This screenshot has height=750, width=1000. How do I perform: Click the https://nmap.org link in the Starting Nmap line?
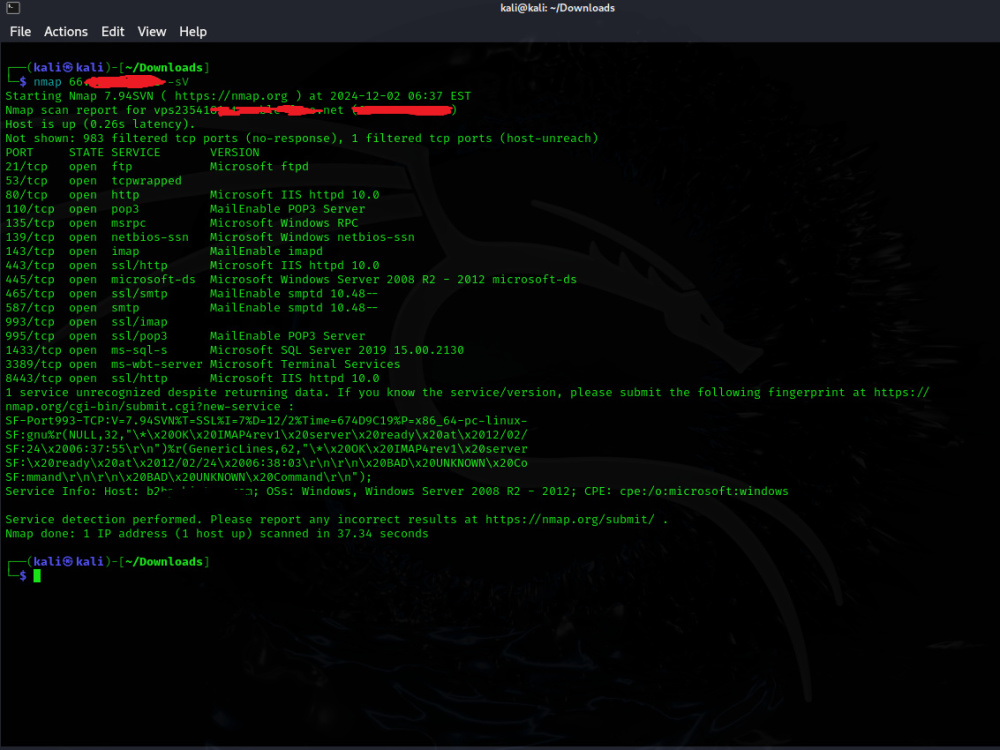point(231,96)
